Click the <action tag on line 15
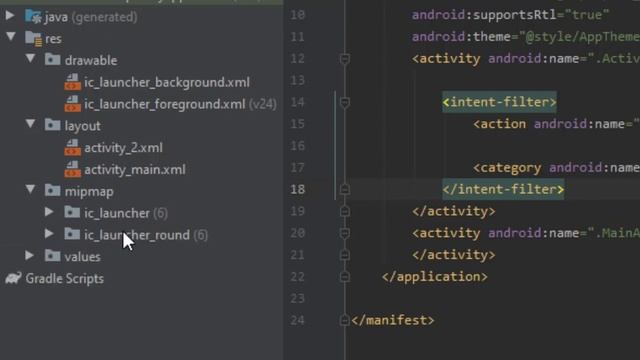Image resolution: width=640 pixels, height=360 pixels. tap(500, 124)
